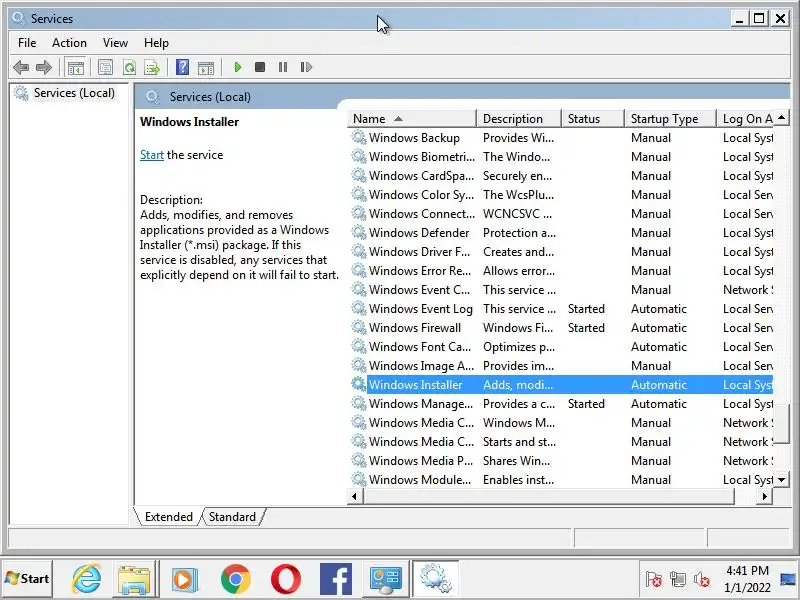Click the Stop Service square icon

(x=260, y=67)
